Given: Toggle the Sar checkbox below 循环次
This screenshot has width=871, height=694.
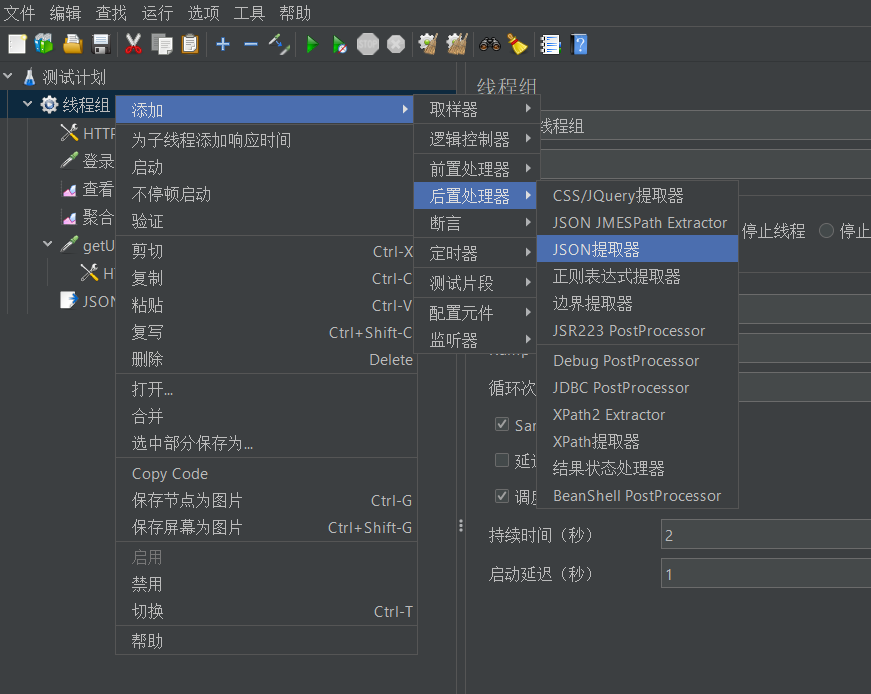Looking at the screenshot, I should (x=502, y=425).
